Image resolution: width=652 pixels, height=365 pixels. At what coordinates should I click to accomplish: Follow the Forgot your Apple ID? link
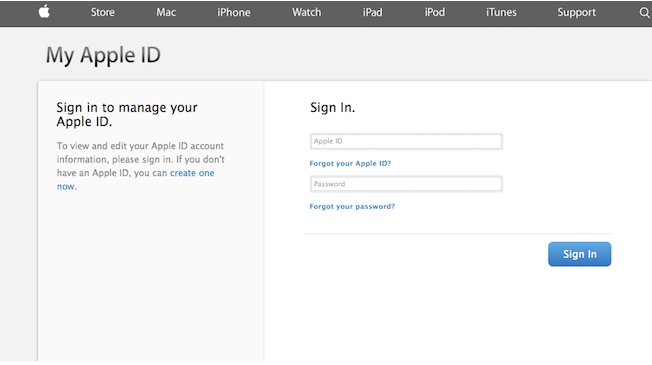point(350,163)
